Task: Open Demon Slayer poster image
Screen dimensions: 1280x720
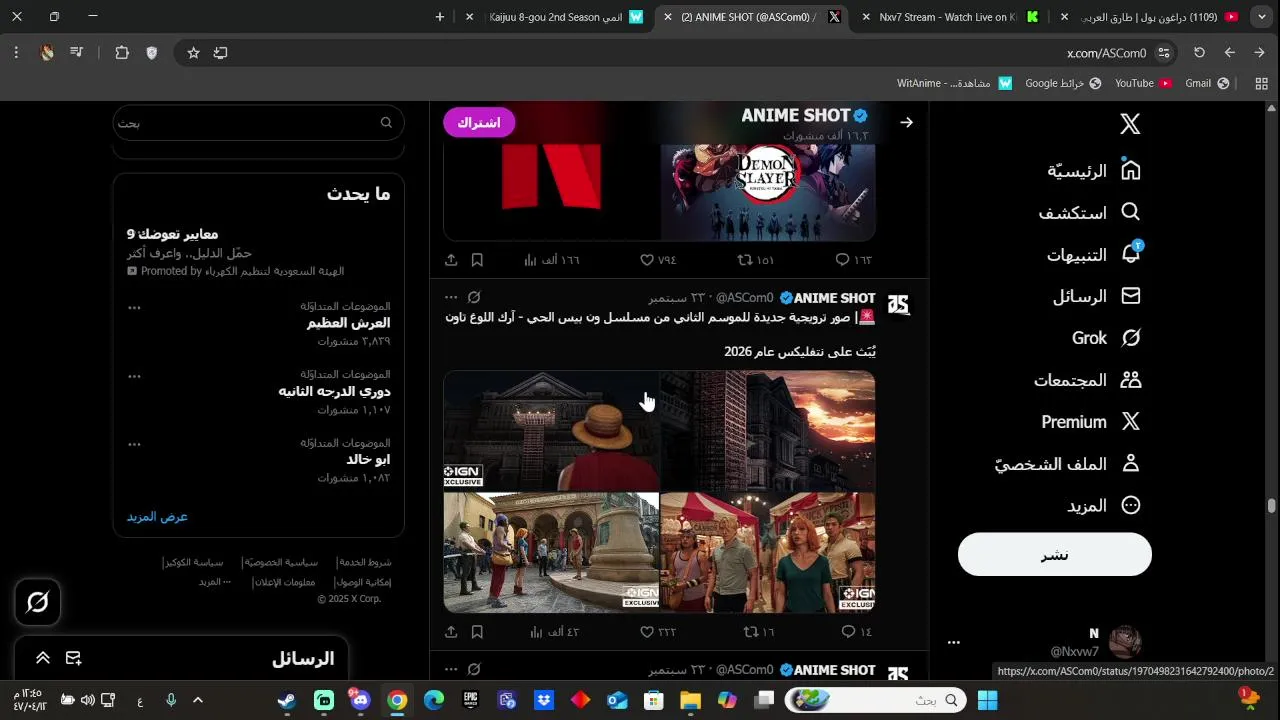Action: click(x=768, y=192)
